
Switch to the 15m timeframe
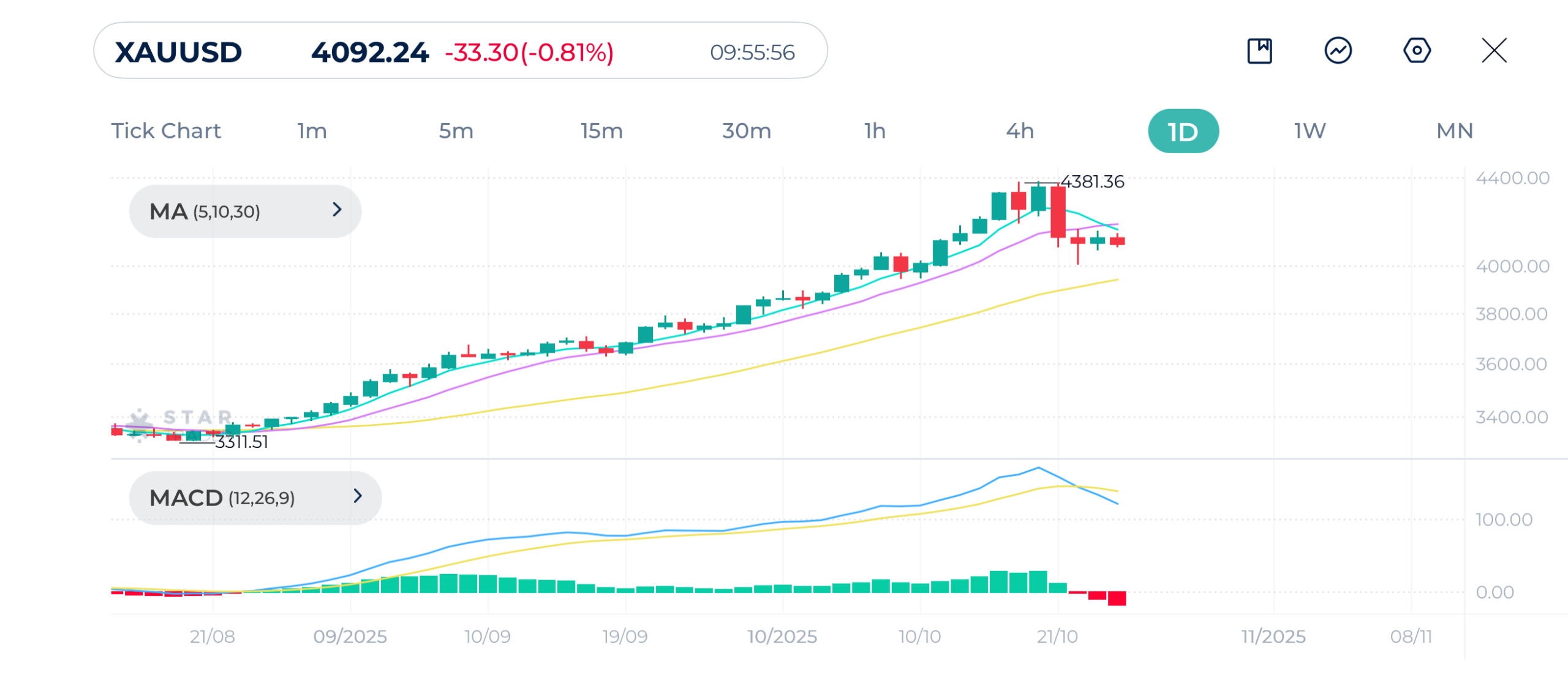(601, 131)
